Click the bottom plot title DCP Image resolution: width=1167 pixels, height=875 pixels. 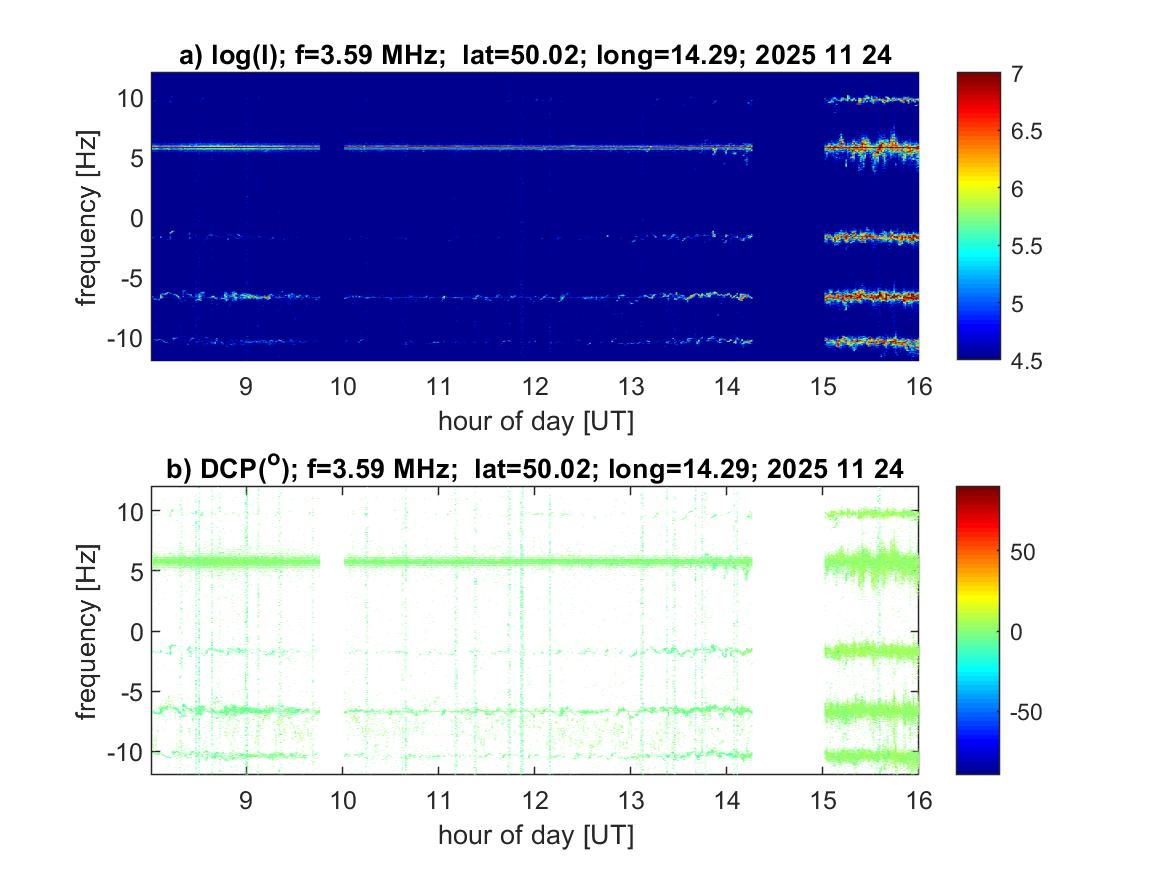(x=534, y=468)
